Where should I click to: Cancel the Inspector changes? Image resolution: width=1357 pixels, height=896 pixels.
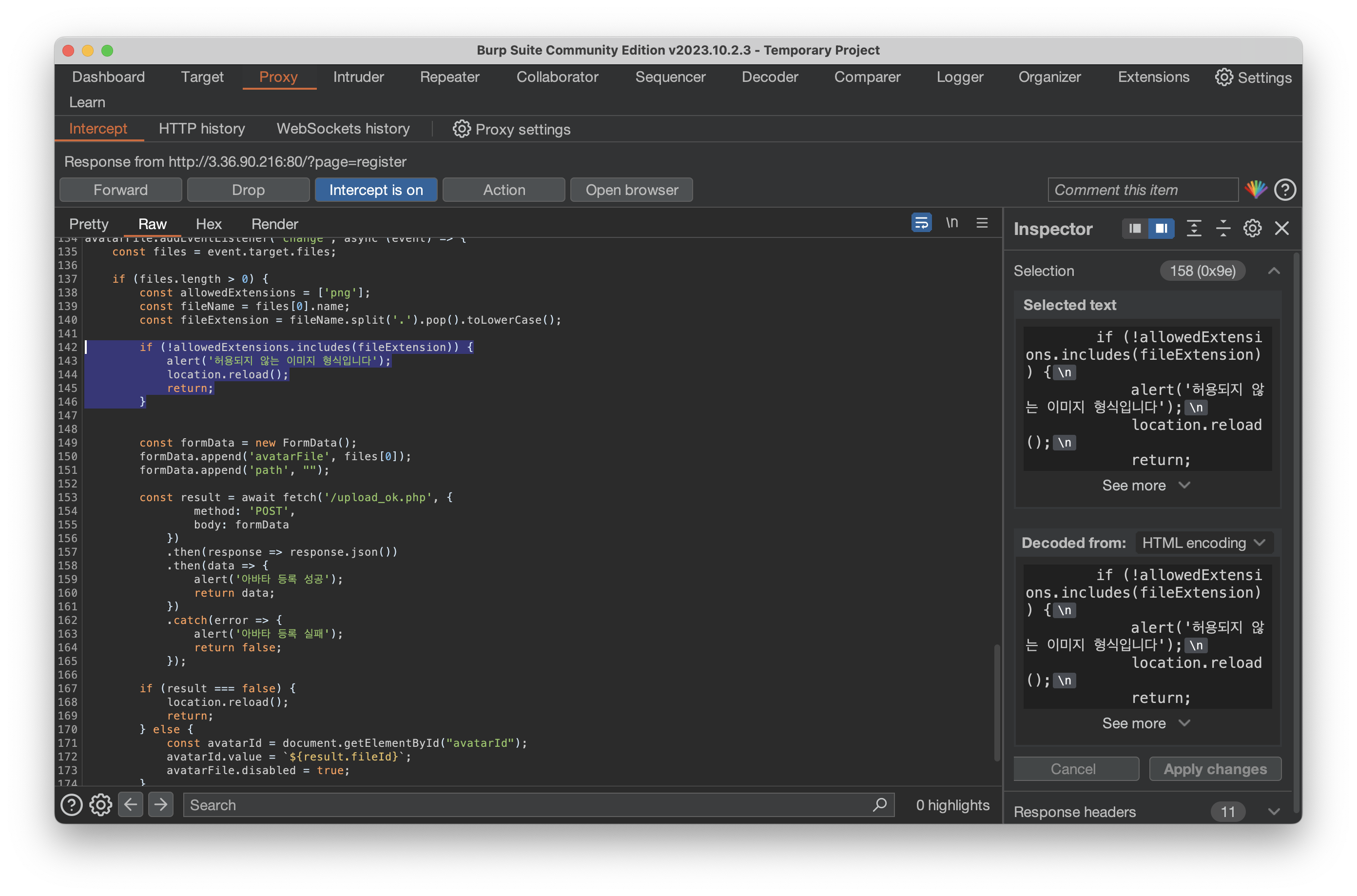tap(1076, 769)
